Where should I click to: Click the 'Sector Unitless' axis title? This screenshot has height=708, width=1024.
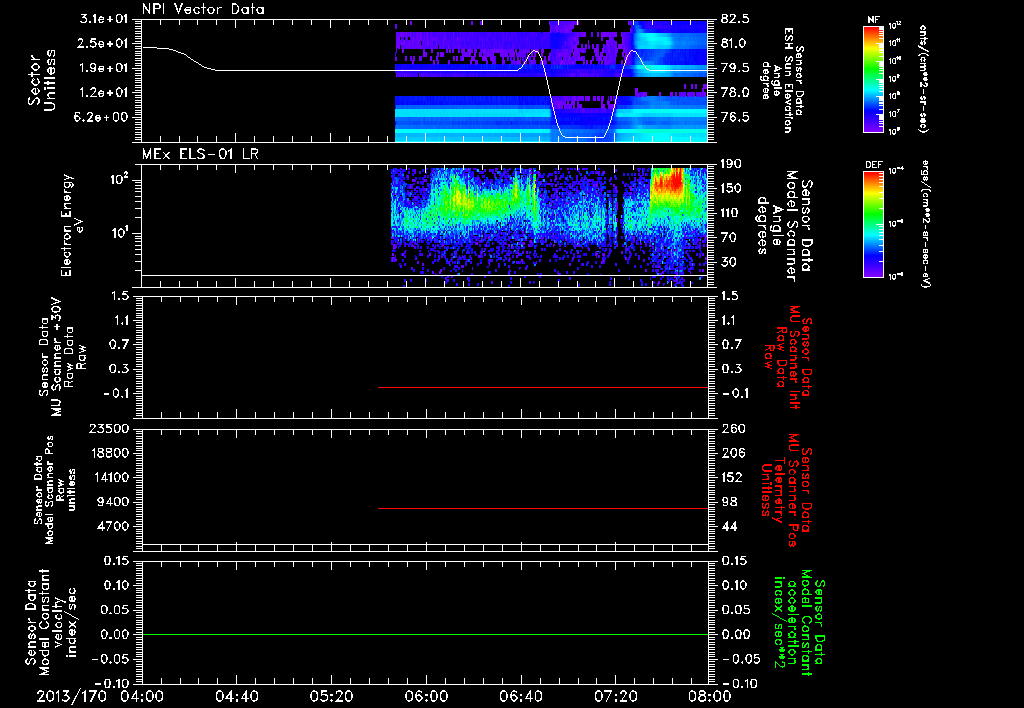(41, 80)
